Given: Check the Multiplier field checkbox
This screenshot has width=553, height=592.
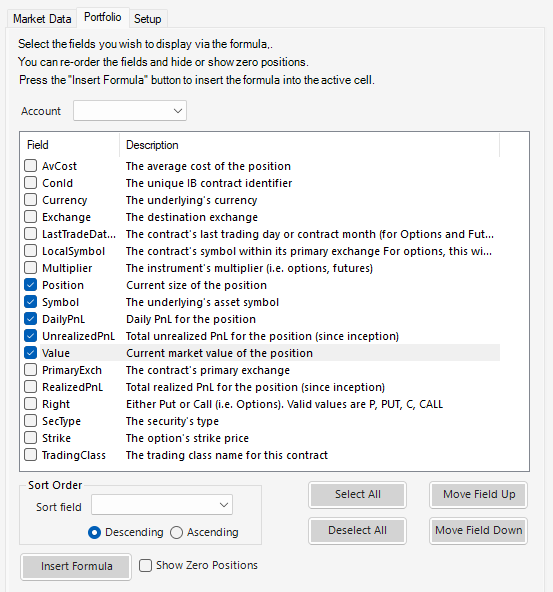Looking at the screenshot, I should [31, 267].
